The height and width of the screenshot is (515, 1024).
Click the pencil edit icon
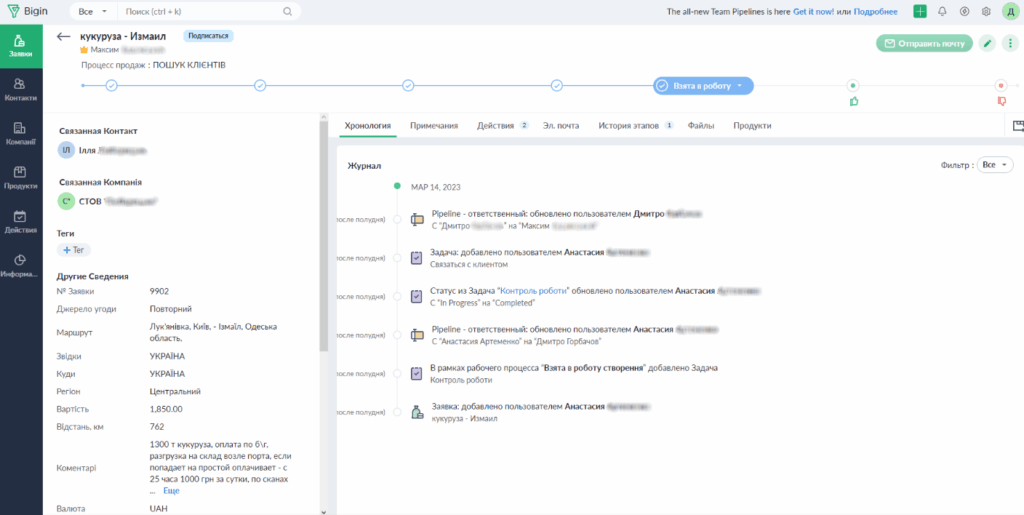(x=987, y=43)
